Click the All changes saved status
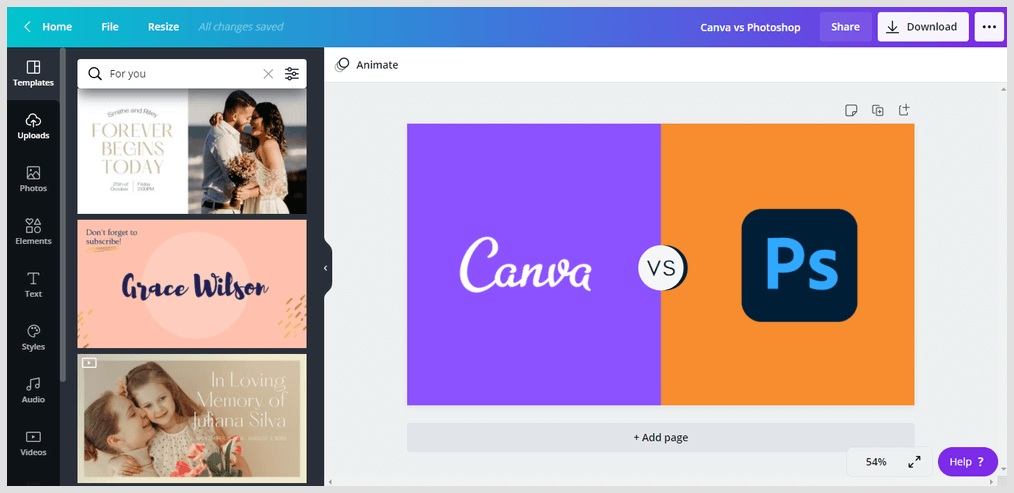Screen dimensions: 1014x493 coord(241,27)
